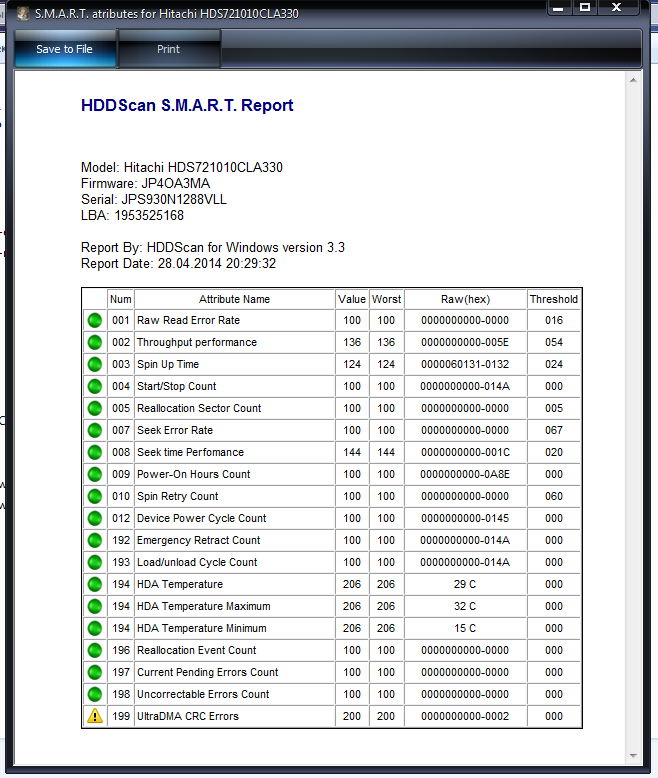Click the Reallocation Sector Count attribute name

199,408
